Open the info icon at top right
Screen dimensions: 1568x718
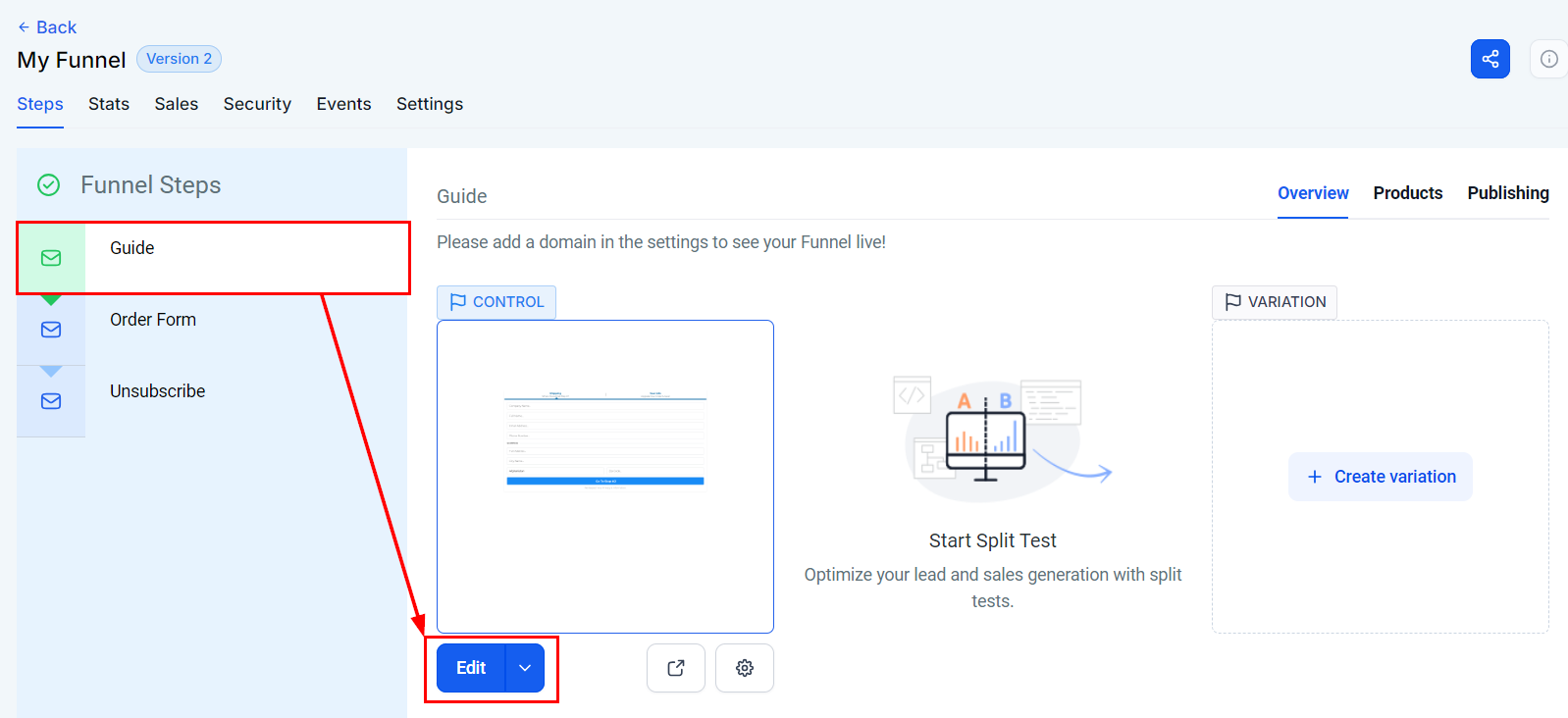pyautogui.click(x=1548, y=59)
